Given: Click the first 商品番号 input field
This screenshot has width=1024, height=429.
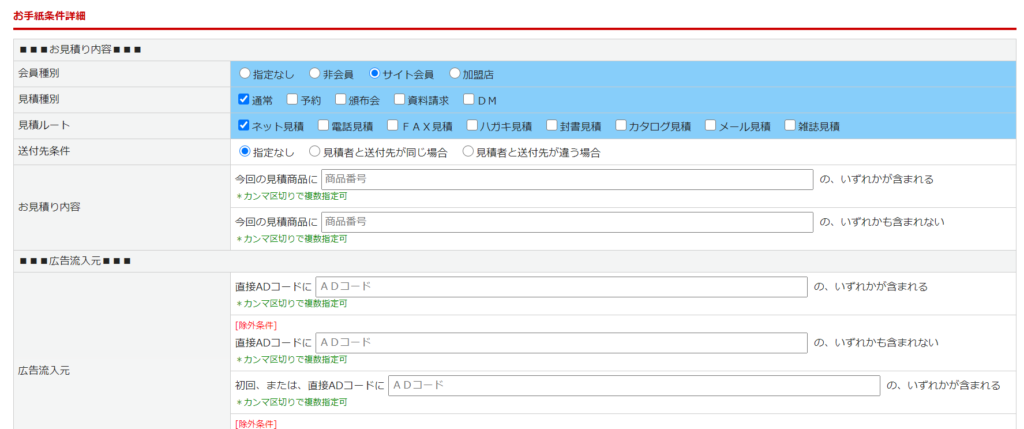Looking at the screenshot, I should coord(567,179).
